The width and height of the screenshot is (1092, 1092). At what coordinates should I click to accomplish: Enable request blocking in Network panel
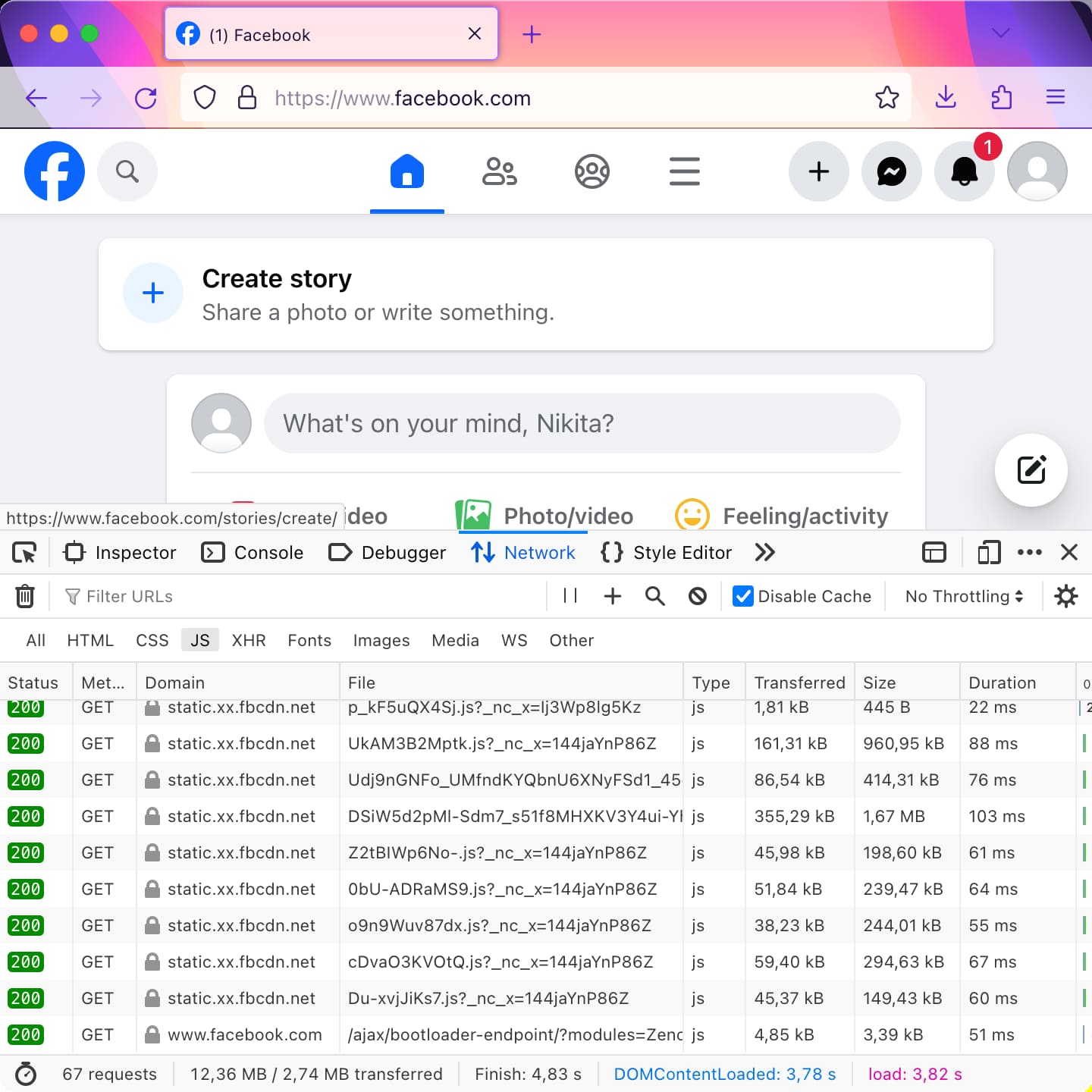point(697,596)
